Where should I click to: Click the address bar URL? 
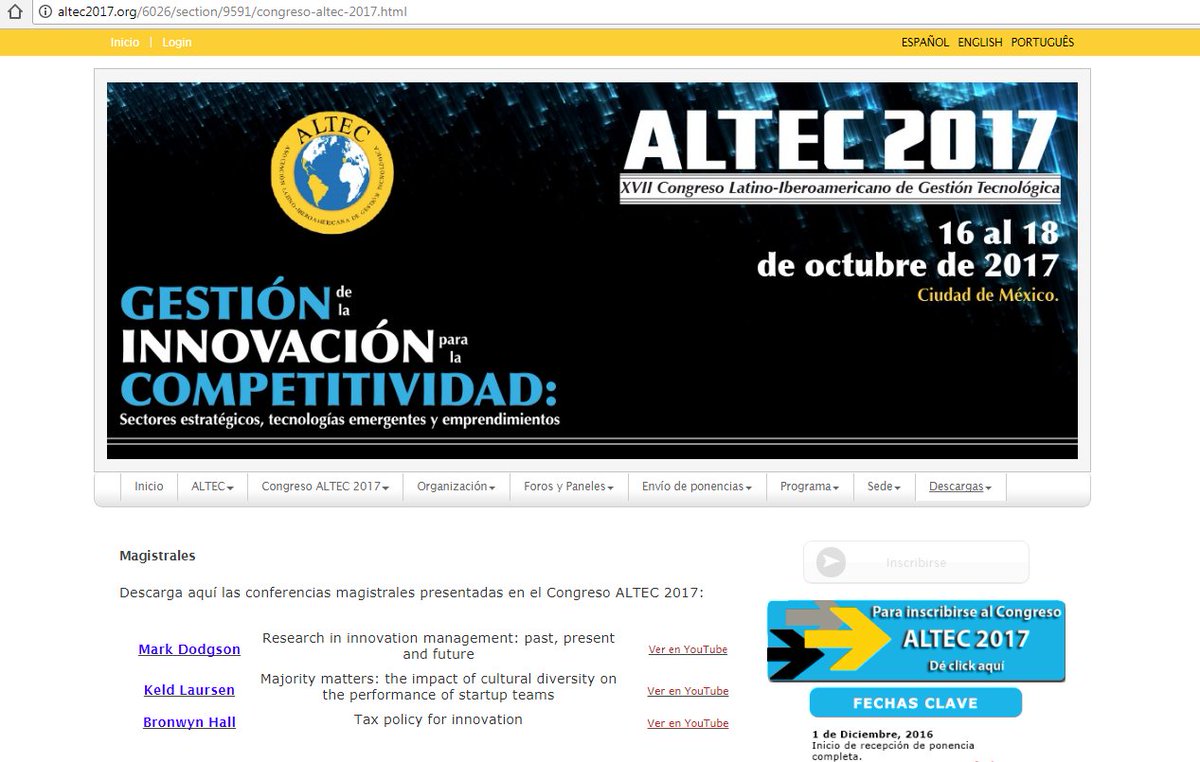click(232, 13)
